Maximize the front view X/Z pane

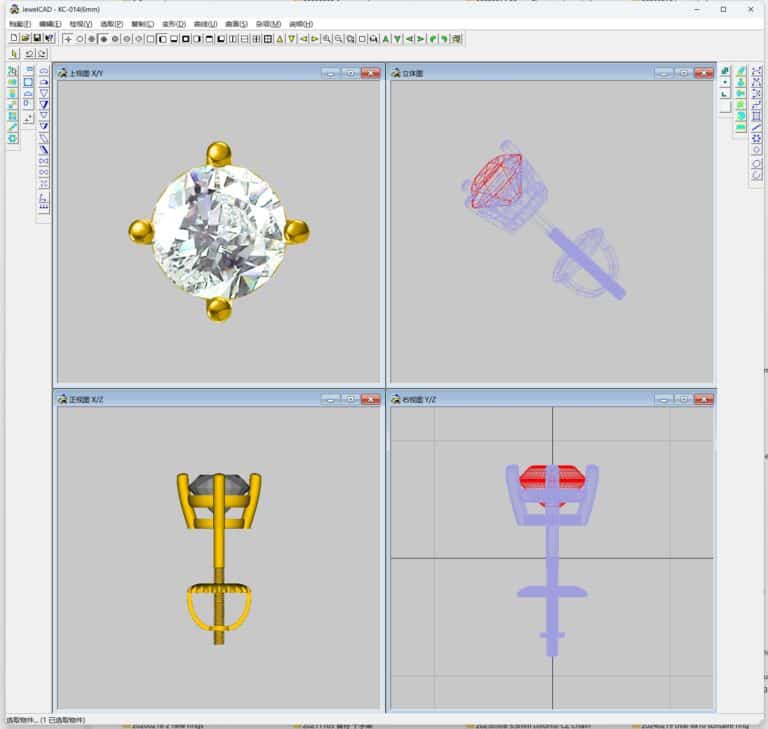[x=350, y=399]
